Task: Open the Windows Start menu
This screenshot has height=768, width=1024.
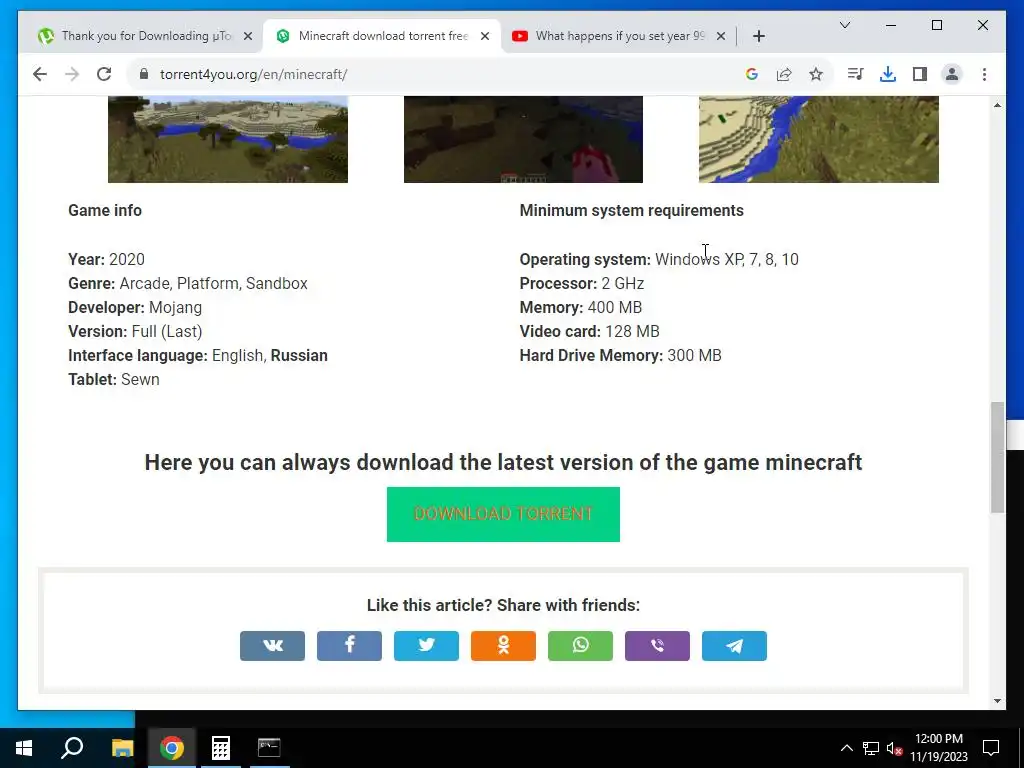Action: click(24, 748)
